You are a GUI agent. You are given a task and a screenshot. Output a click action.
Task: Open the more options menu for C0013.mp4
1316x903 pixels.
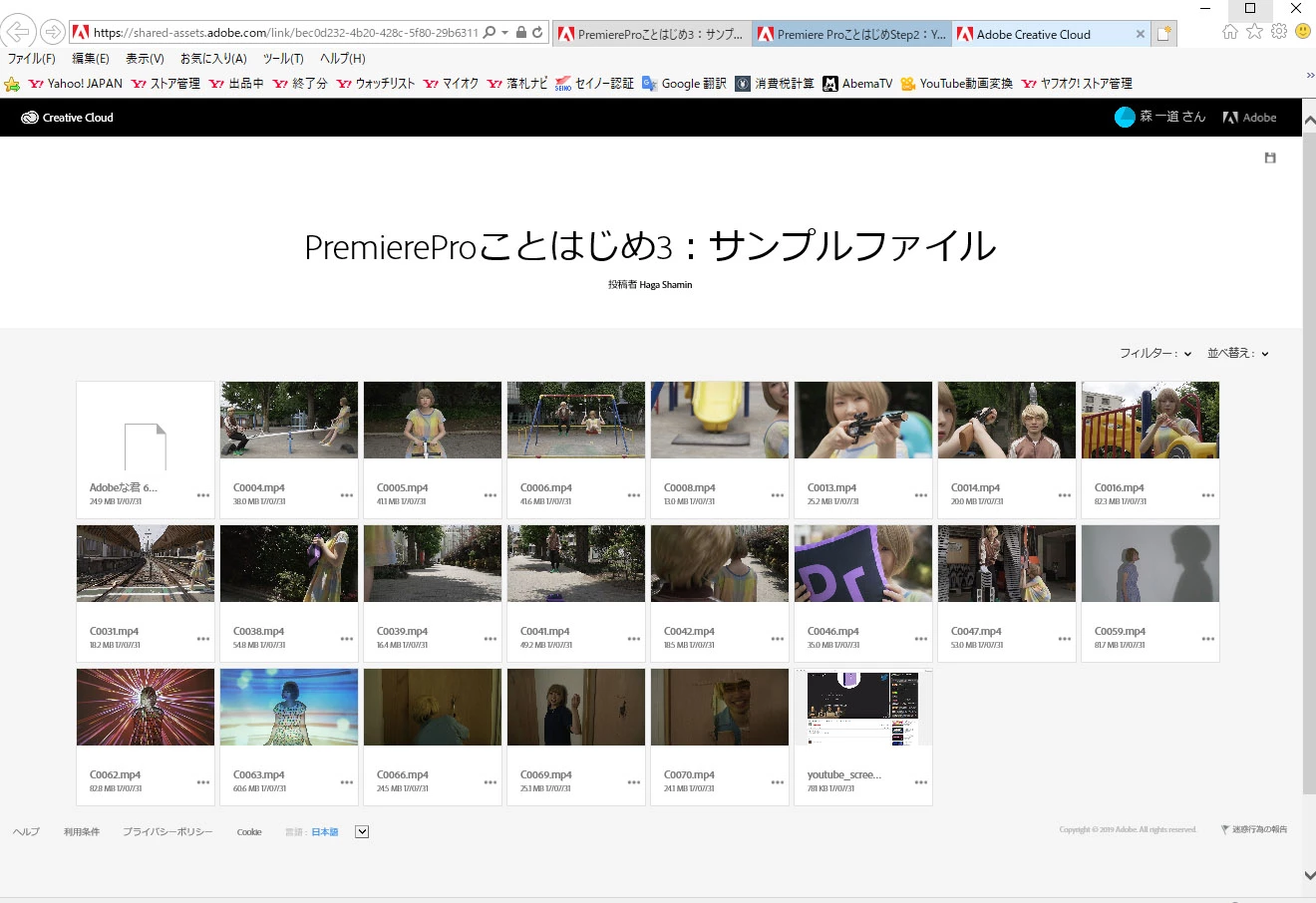click(921, 495)
